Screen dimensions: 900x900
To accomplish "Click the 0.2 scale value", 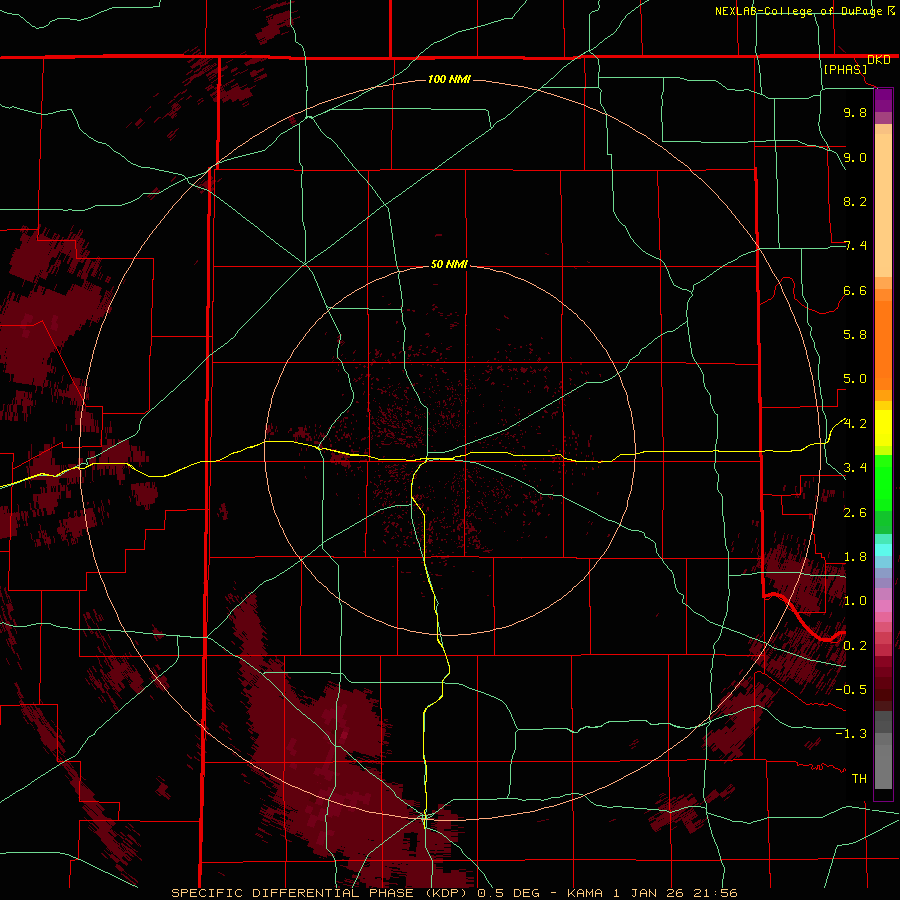I will click(x=855, y=646).
